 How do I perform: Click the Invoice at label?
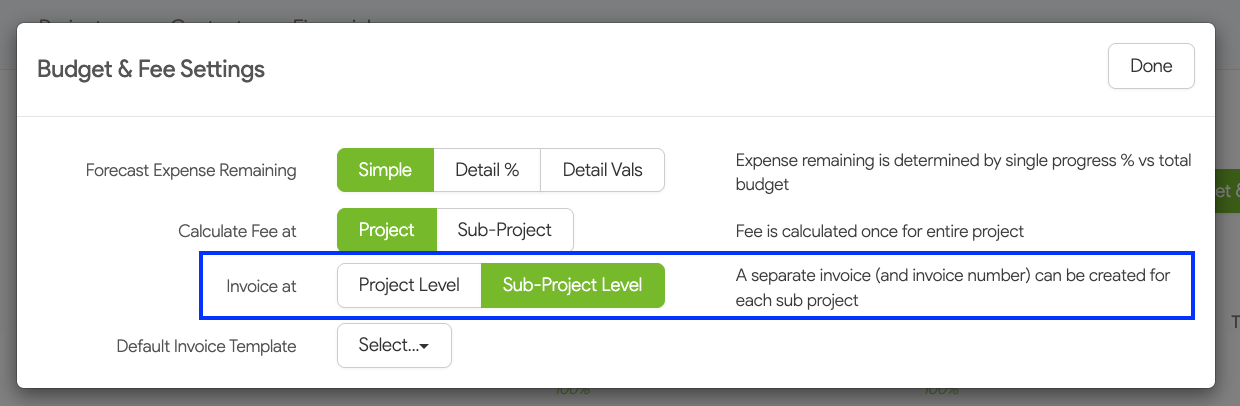pyautogui.click(x=261, y=286)
